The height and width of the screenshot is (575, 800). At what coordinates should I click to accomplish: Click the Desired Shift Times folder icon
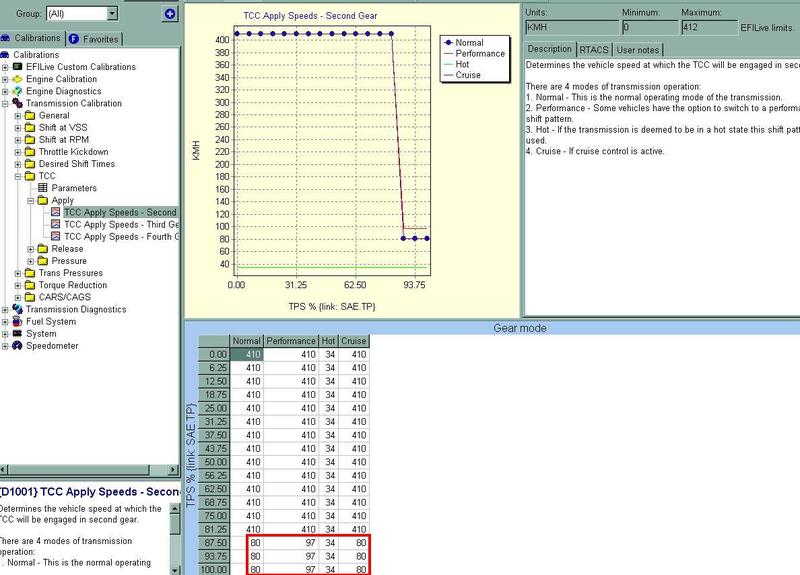pyautogui.click(x=30, y=164)
